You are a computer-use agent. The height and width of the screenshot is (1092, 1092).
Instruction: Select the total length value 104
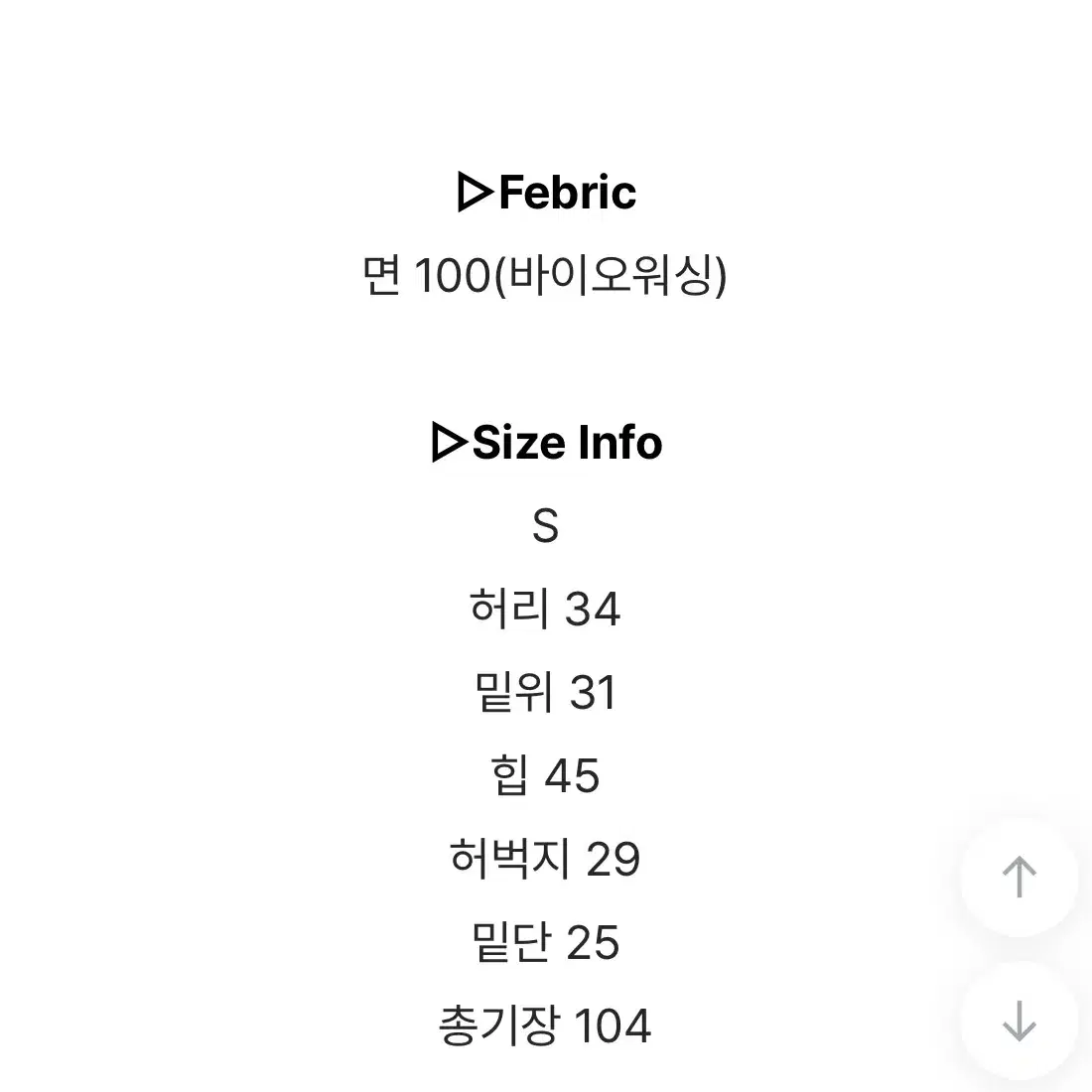613,1026
